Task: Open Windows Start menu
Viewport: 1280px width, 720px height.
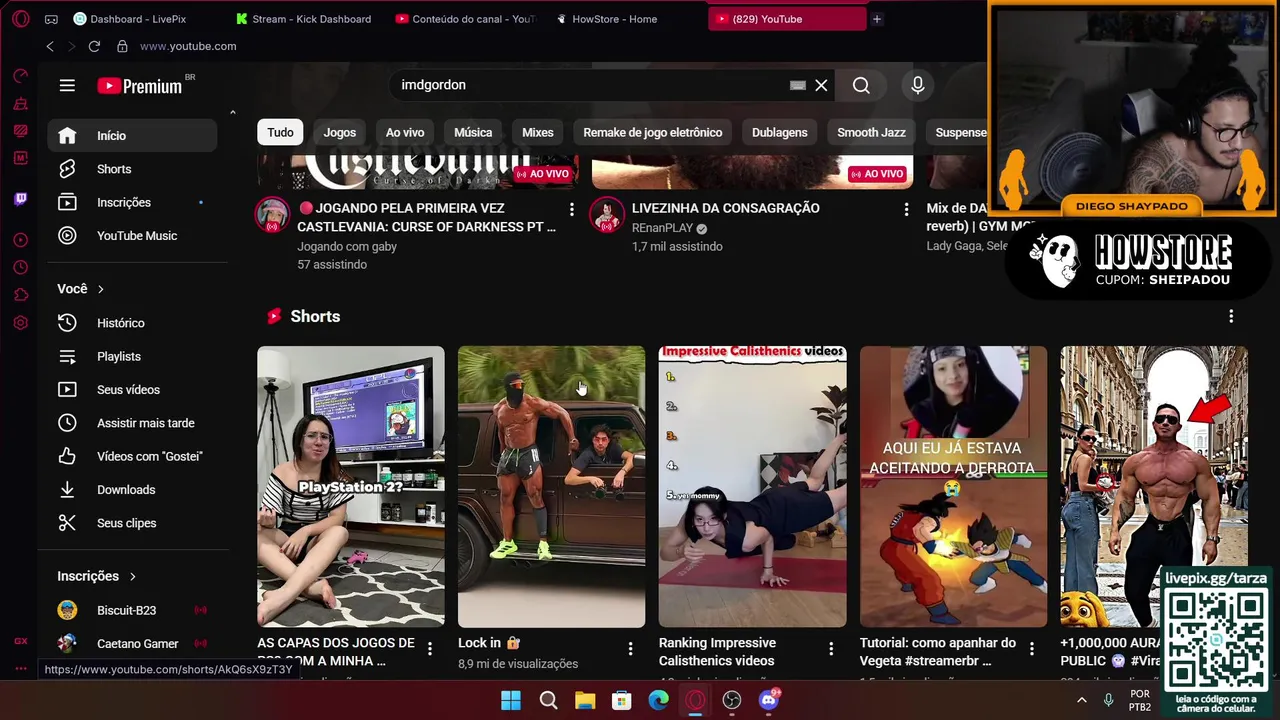Action: click(511, 700)
